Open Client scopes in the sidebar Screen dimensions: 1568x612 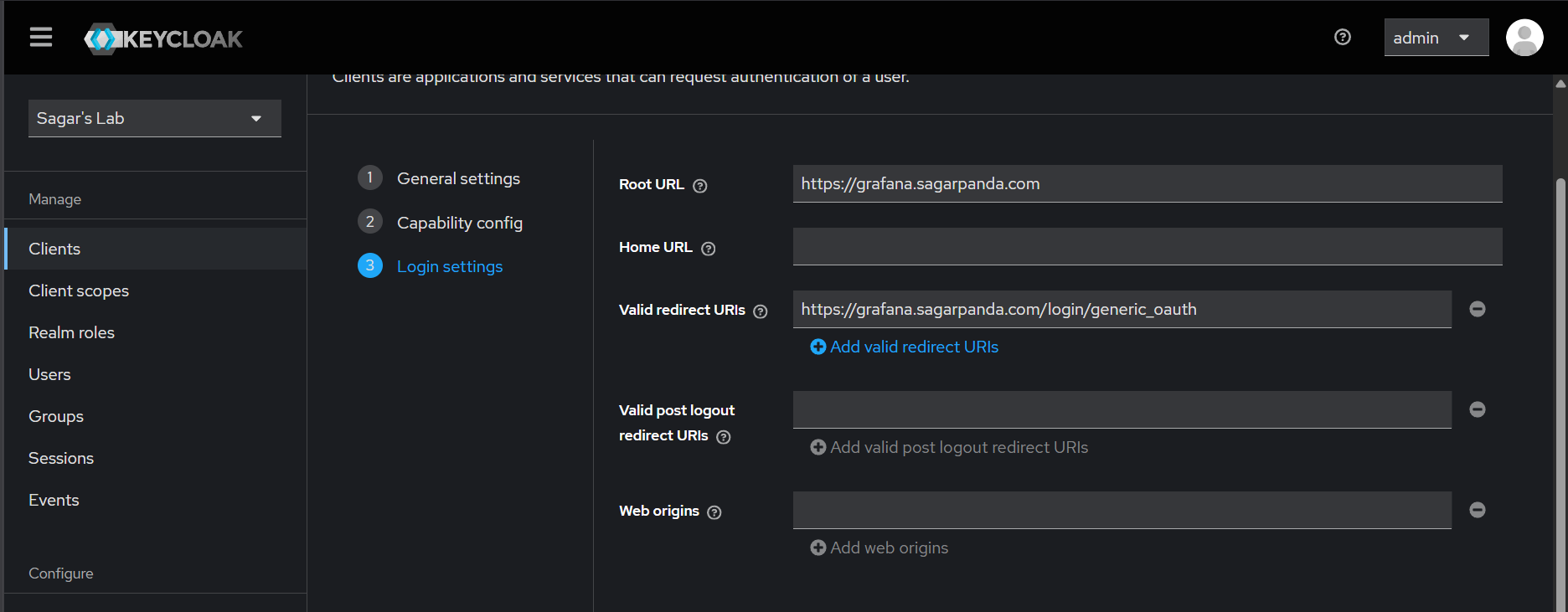pos(156,291)
